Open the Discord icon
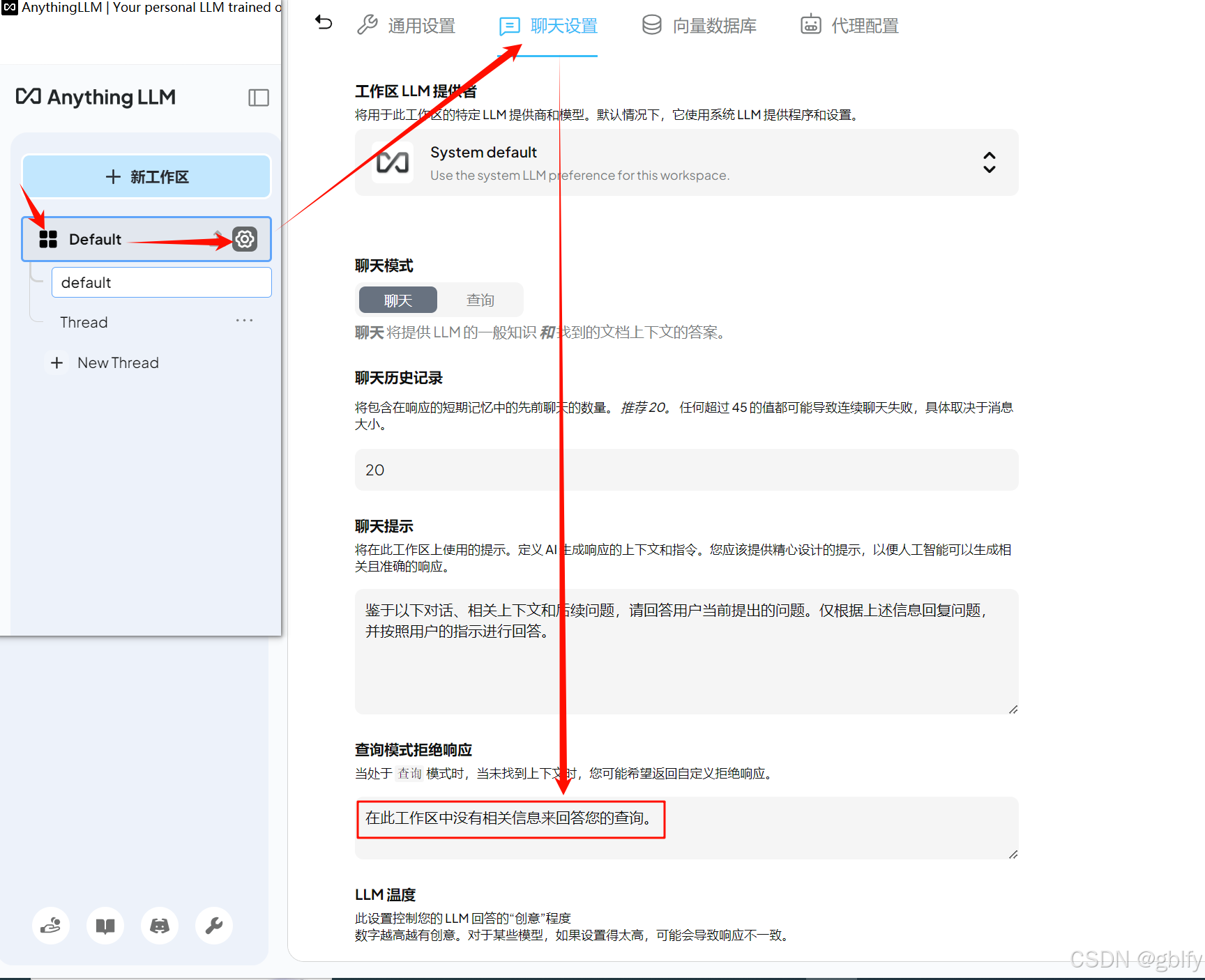The height and width of the screenshot is (980, 1205). tap(160, 926)
